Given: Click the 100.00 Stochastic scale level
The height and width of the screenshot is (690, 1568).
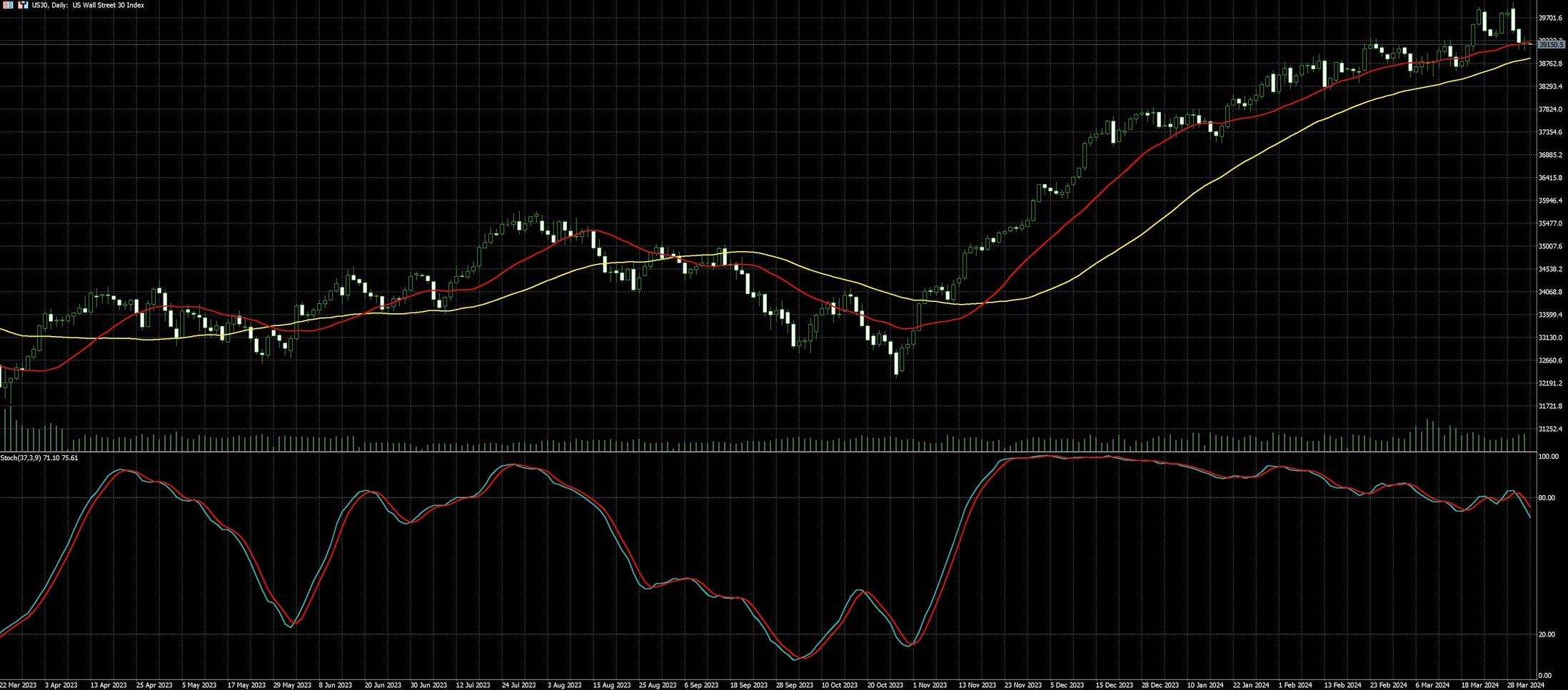Looking at the screenshot, I should 1548,456.
